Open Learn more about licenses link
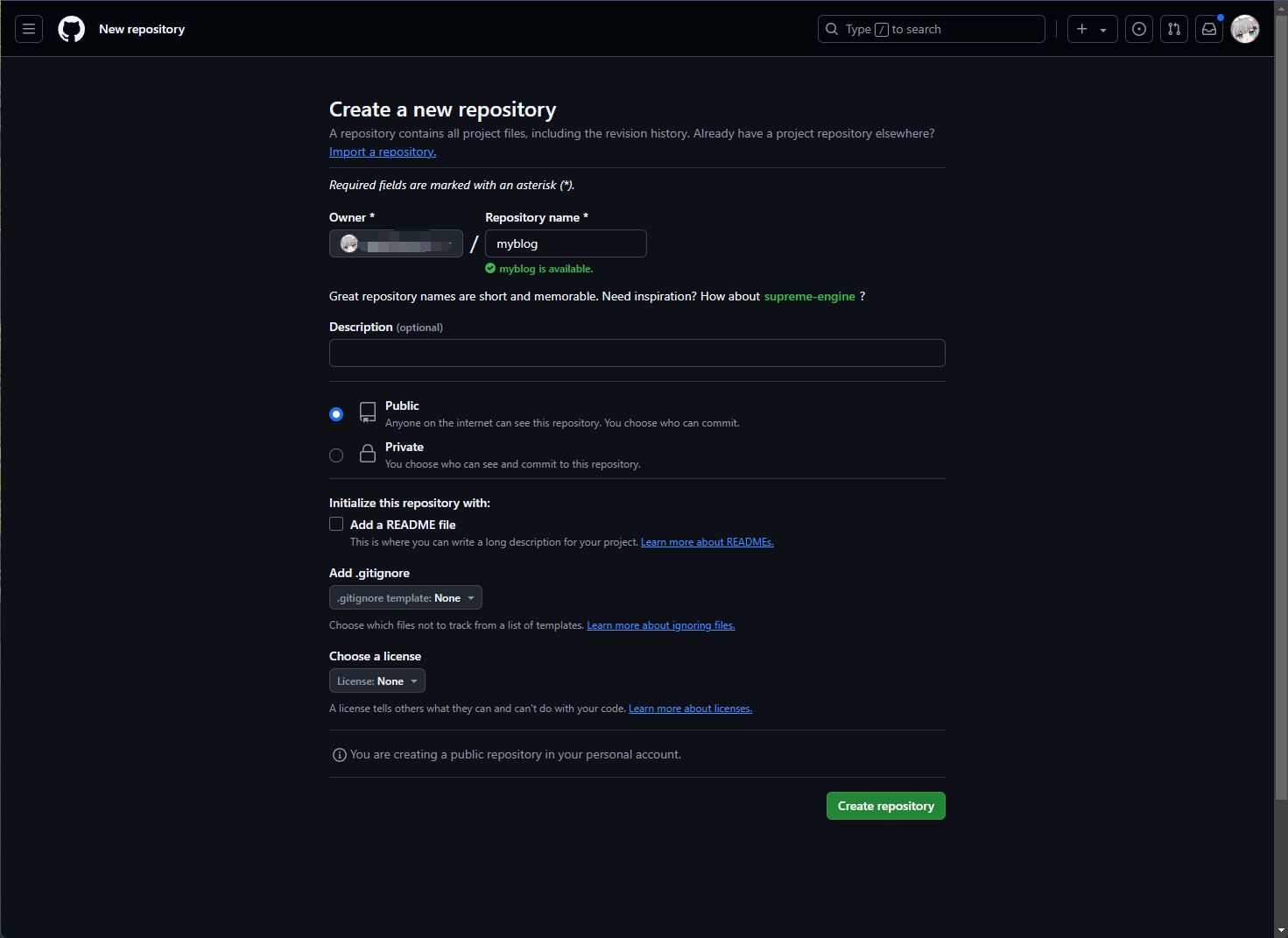The image size is (1288, 938). coord(691,709)
